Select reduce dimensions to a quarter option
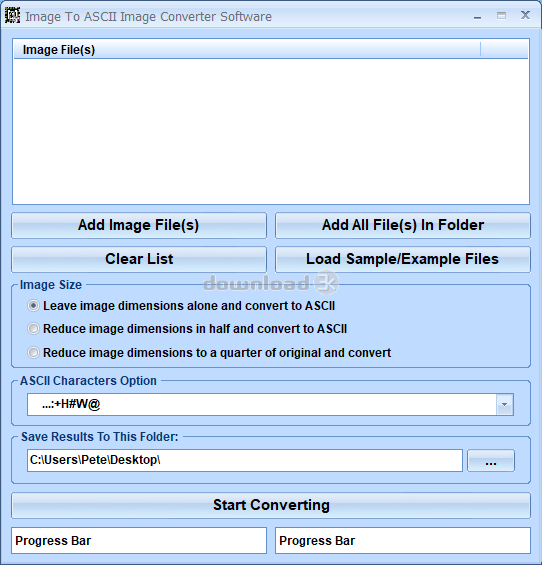The width and height of the screenshot is (542, 565). (x=33, y=352)
